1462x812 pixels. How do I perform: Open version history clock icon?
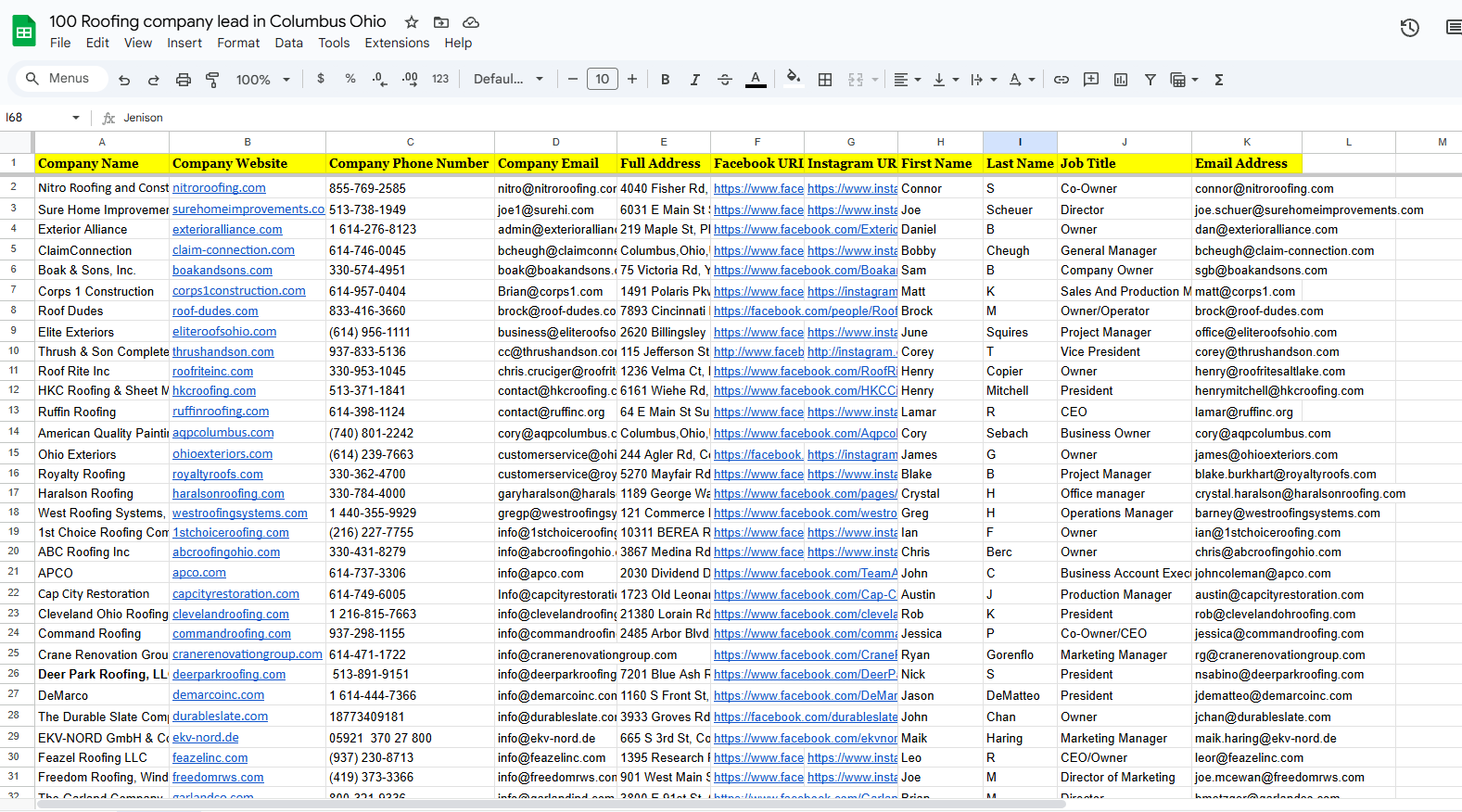click(x=1409, y=28)
